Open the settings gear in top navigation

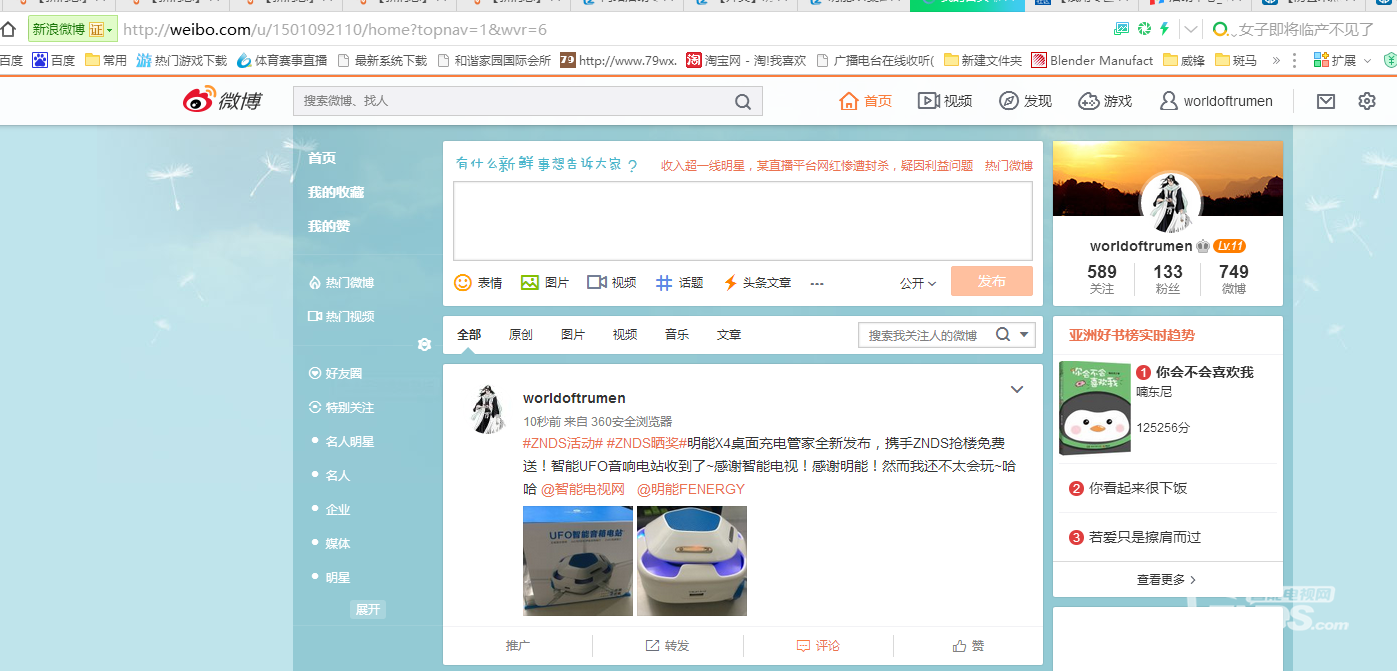1367,101
